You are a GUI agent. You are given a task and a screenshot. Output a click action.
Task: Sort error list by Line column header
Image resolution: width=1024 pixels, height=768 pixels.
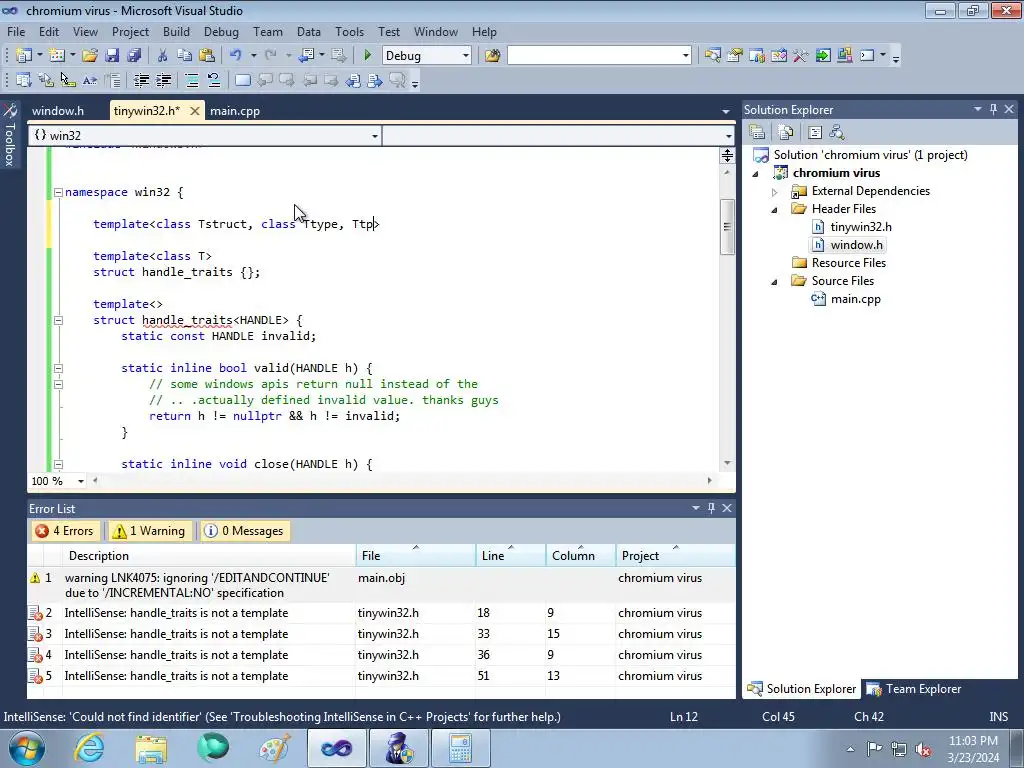point(511,556)
